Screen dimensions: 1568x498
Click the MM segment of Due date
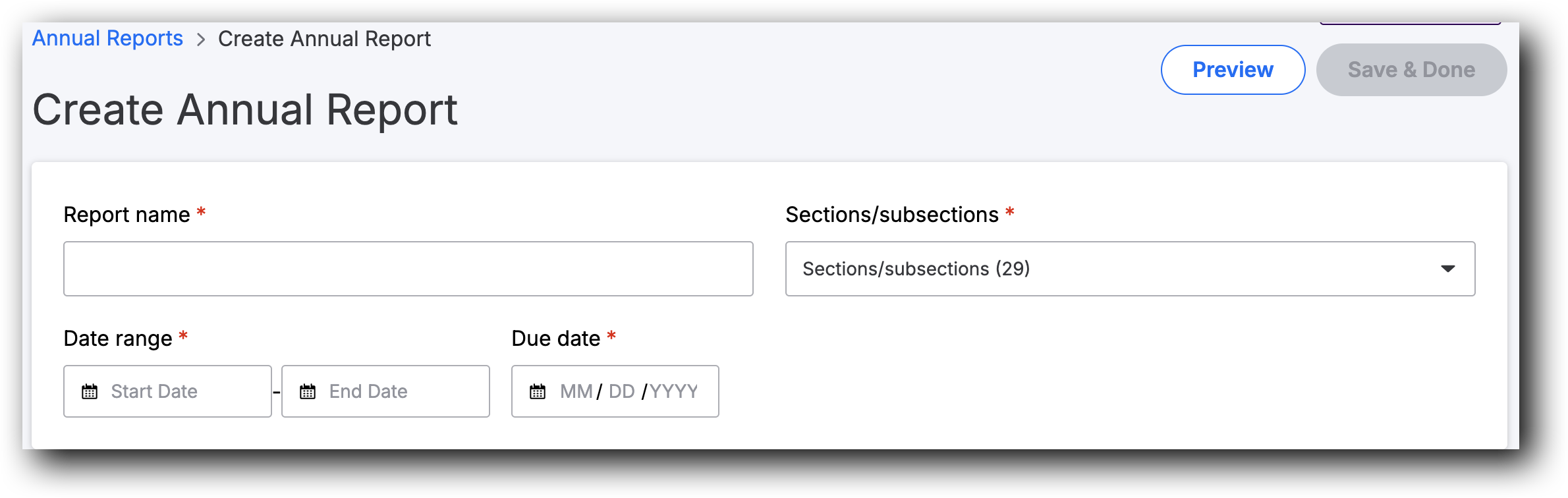(576, 391)
